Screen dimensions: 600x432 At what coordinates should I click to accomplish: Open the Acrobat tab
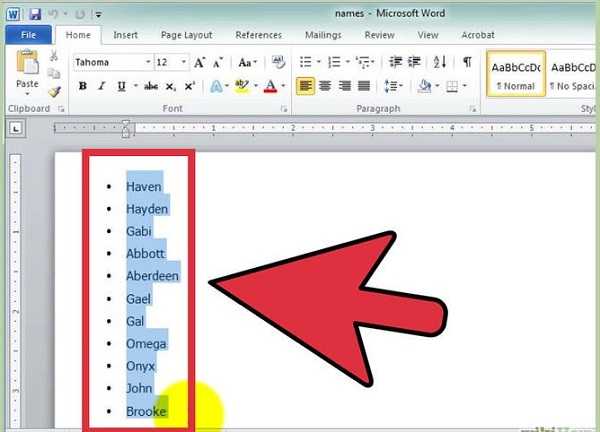(x=478, y=35)
